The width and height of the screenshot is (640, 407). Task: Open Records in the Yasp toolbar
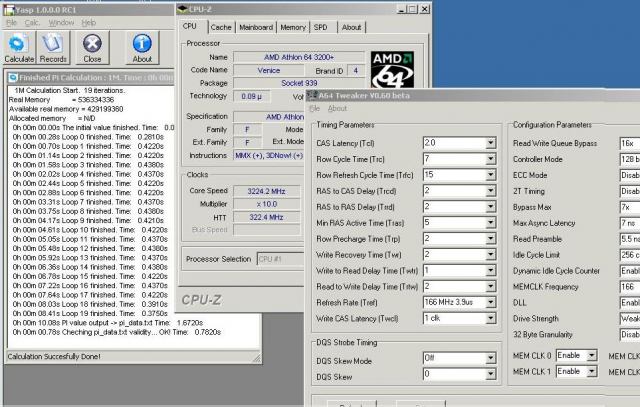pos(53,48)
